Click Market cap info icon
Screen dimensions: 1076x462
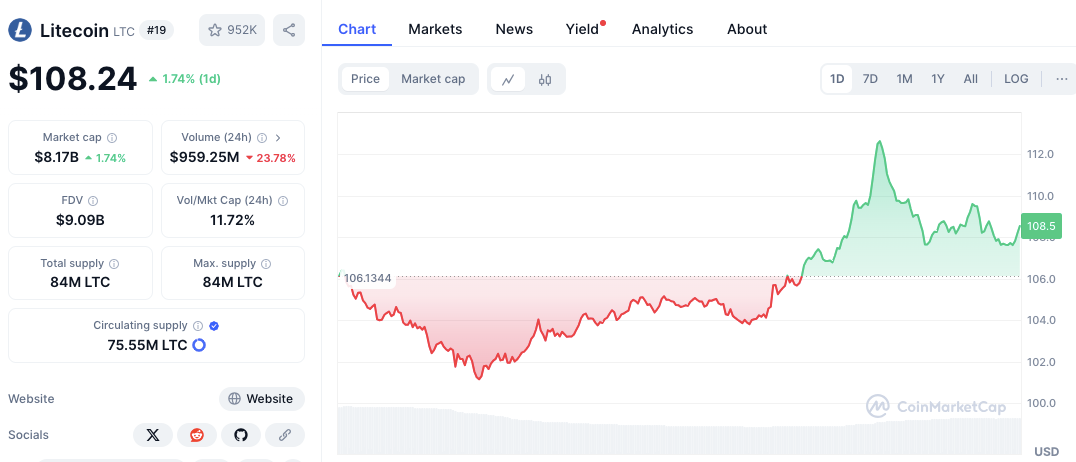pos(112,138)
